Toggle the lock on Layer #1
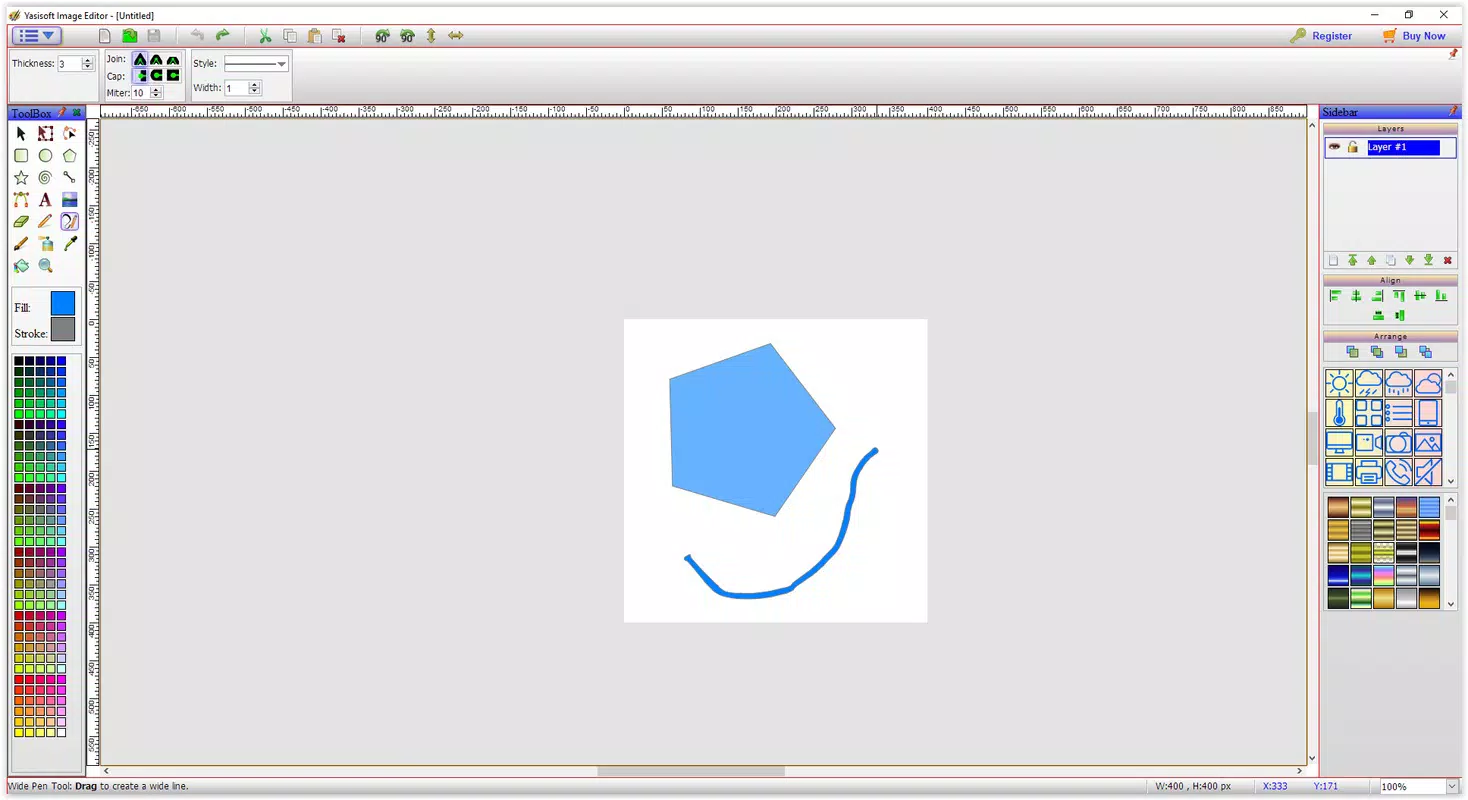Image resolution: width=1468 pixels, height=800 pixels. 1353,147
